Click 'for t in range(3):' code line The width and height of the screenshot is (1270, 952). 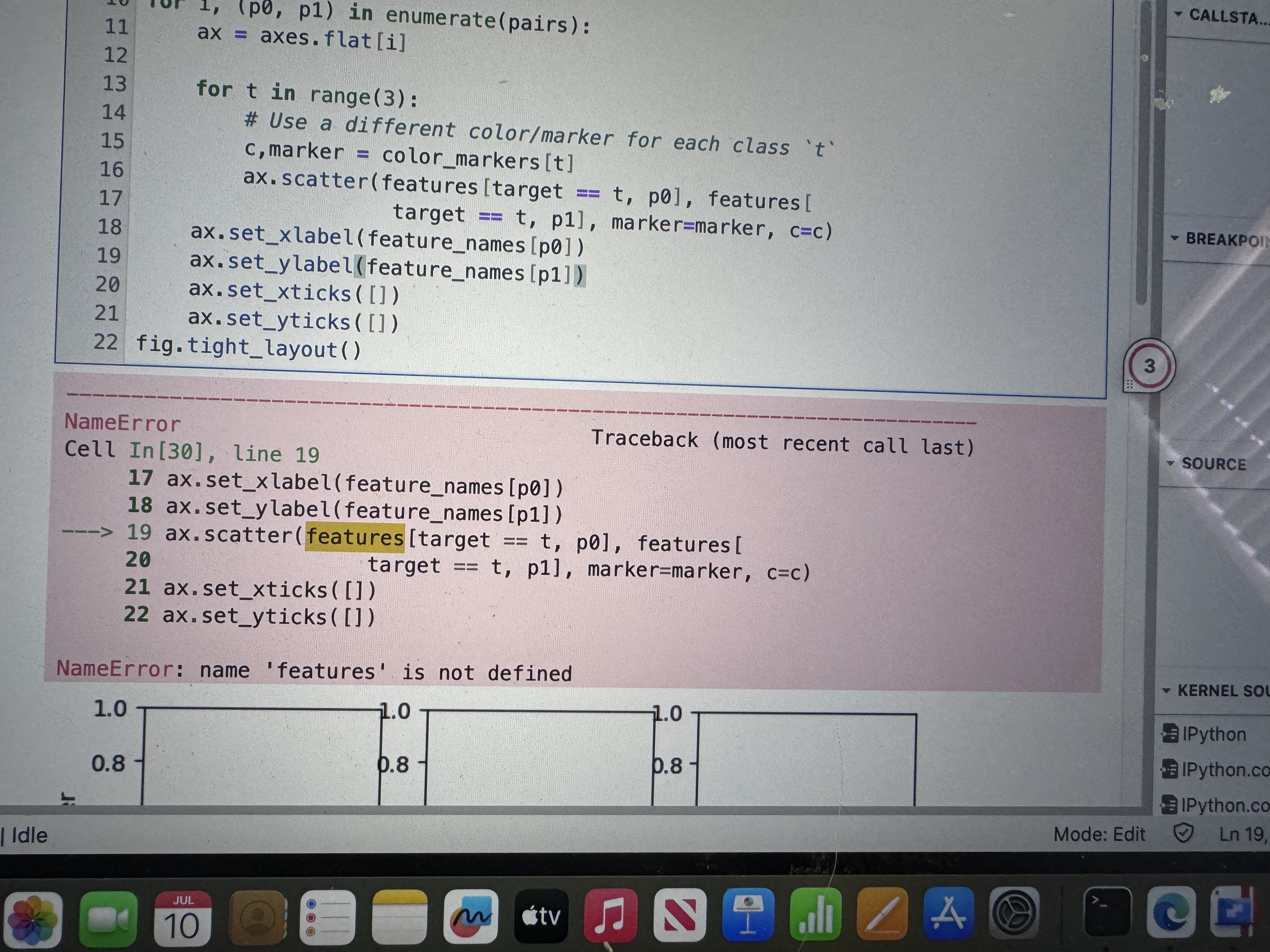[x=307, y=94]
